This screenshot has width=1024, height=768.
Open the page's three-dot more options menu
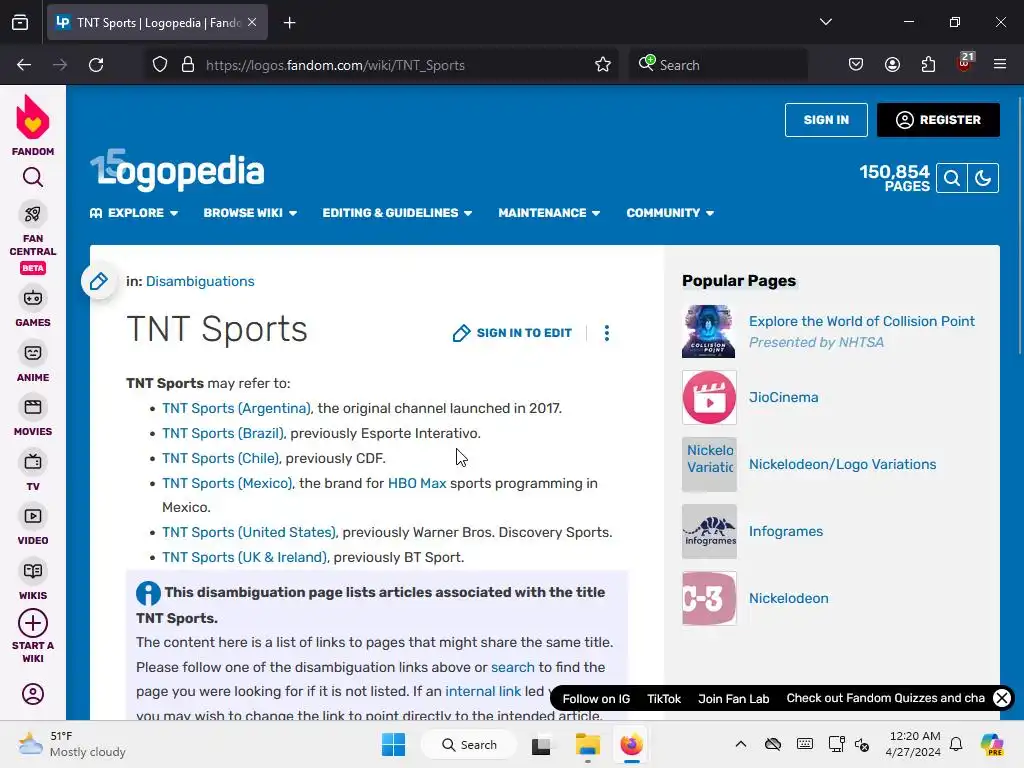point(607,333)
